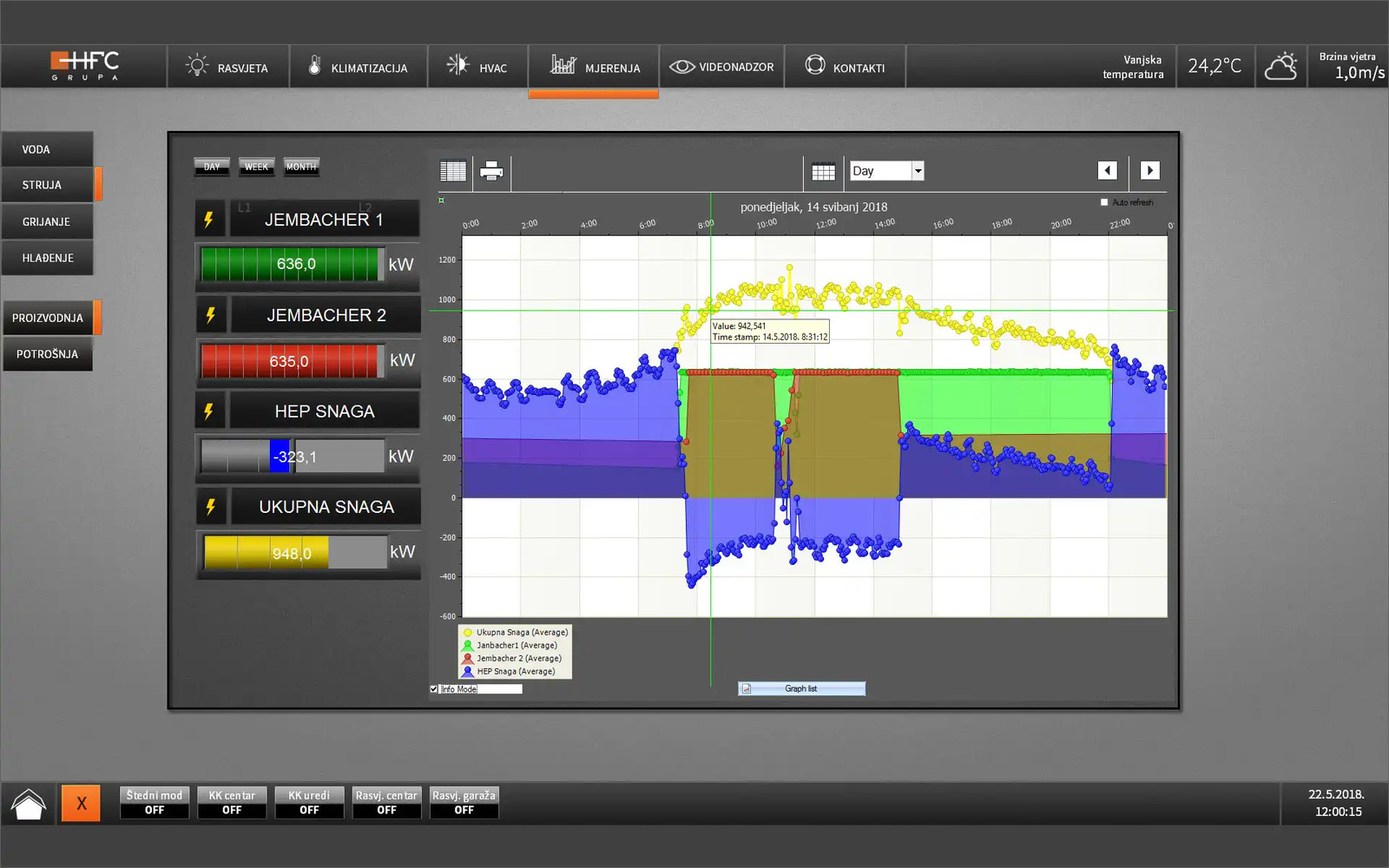Toggle Rasvj. garaža OFF switch
The width and height of the screenshot is (1389, 868).
click(464, 803)
